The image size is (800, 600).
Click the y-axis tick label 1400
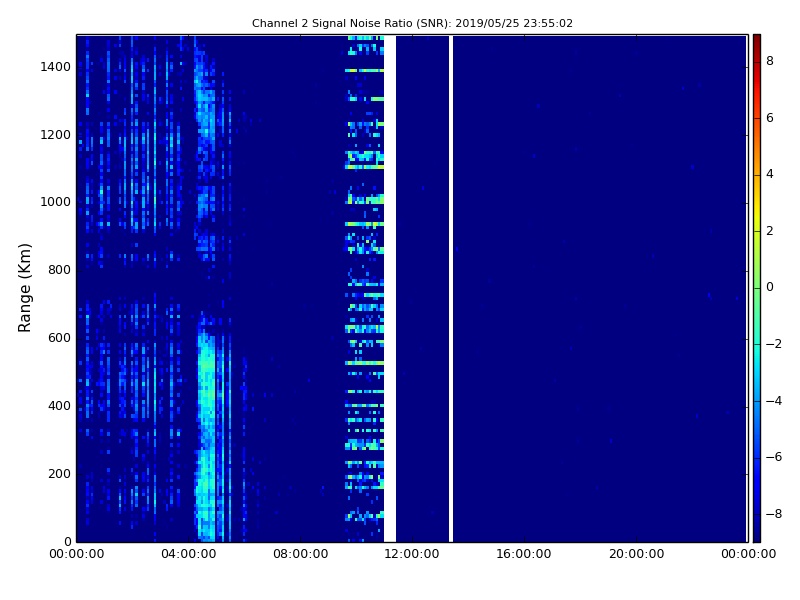click(55, 67)
